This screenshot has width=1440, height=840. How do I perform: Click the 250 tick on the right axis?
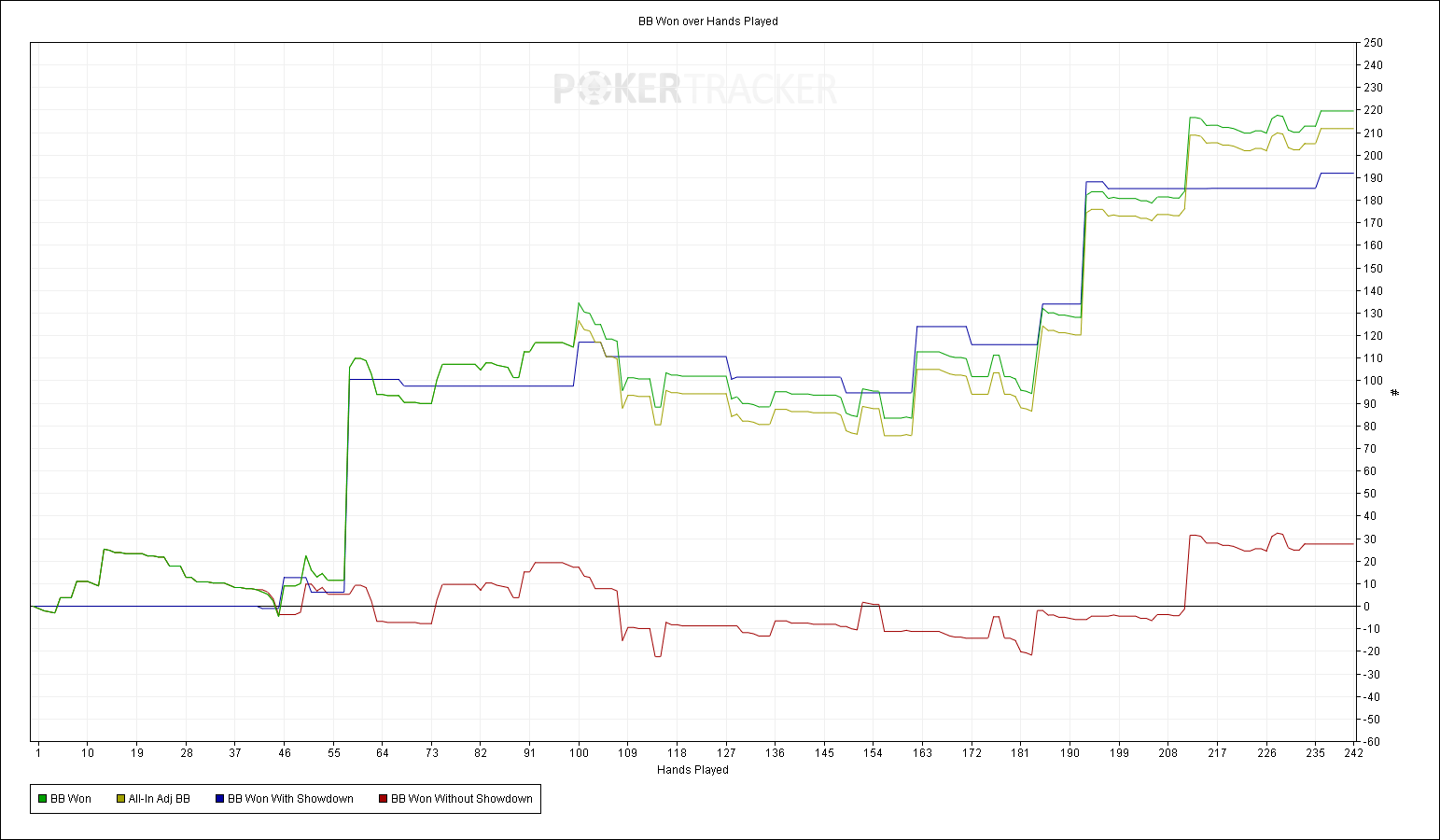tap(1373, 43)
